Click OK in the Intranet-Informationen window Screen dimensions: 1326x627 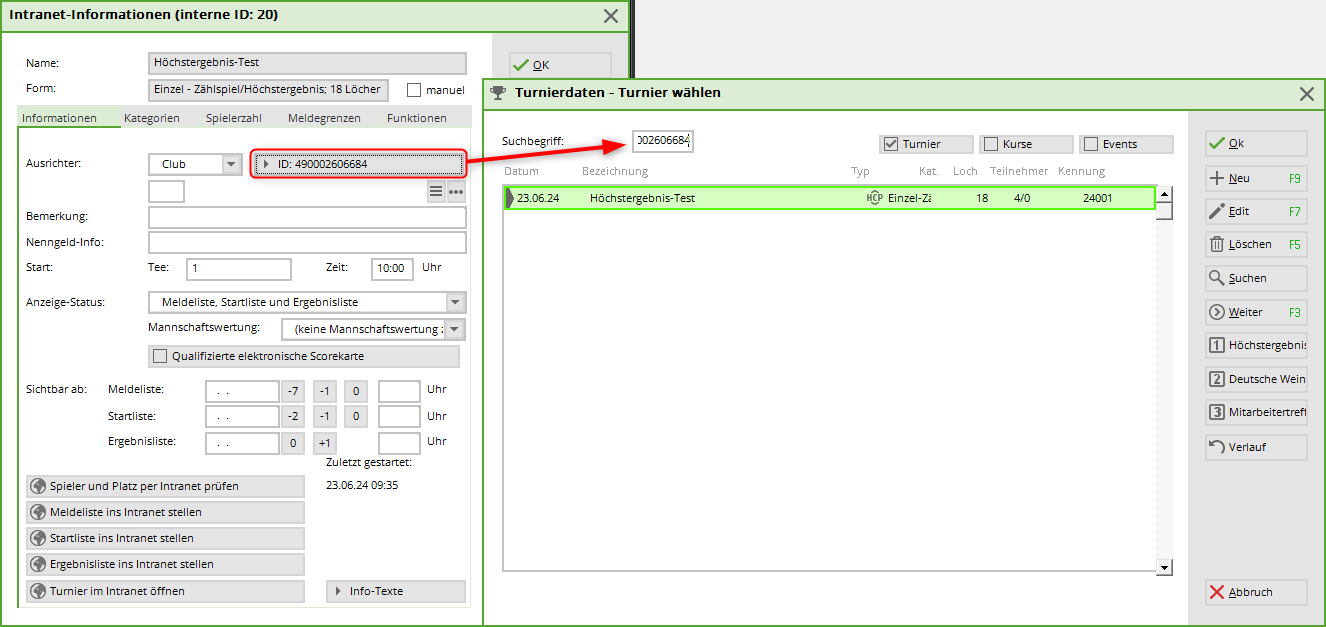pos(560,65)
